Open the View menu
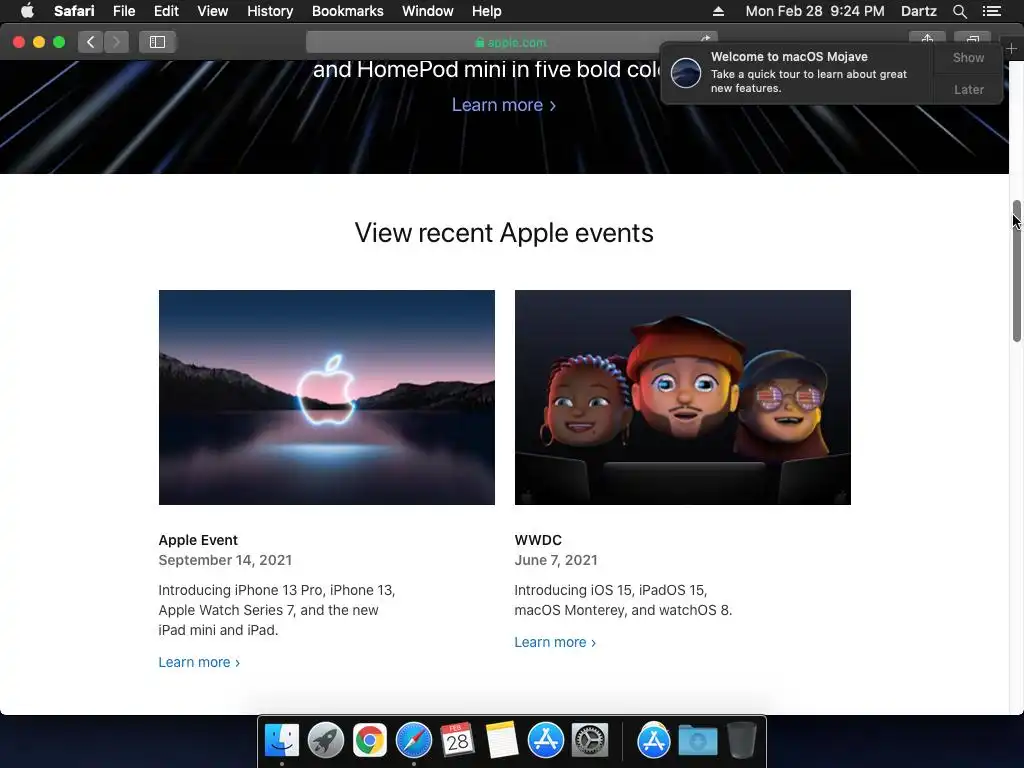1024x768 pixels. click(x=212, y=11)
